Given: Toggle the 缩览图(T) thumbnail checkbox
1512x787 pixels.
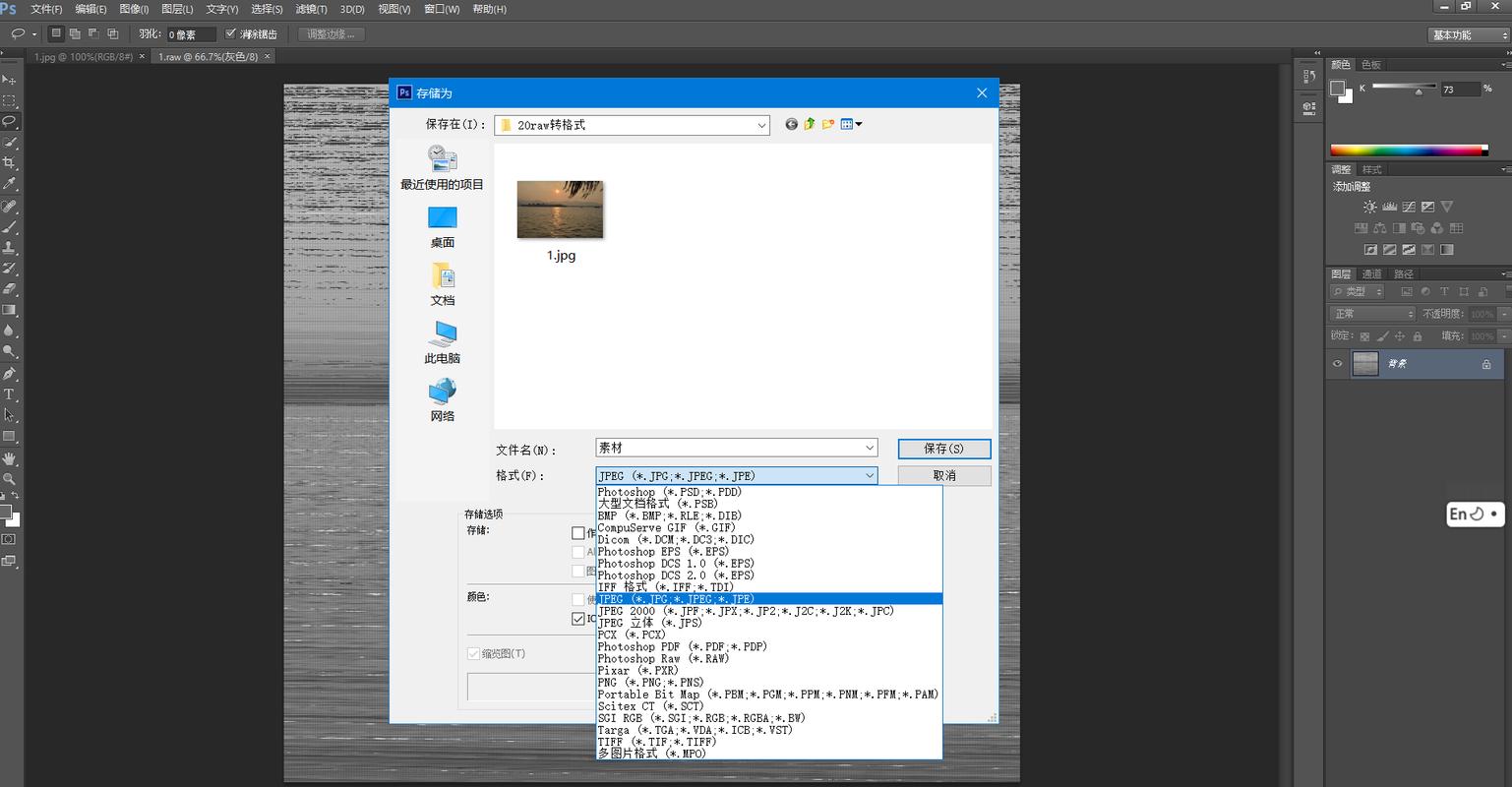Looking at the screenshot, I should point(473,653).
